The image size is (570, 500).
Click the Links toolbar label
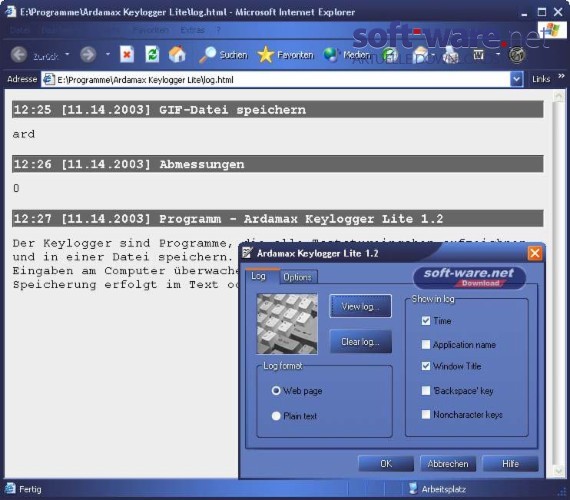541,79
